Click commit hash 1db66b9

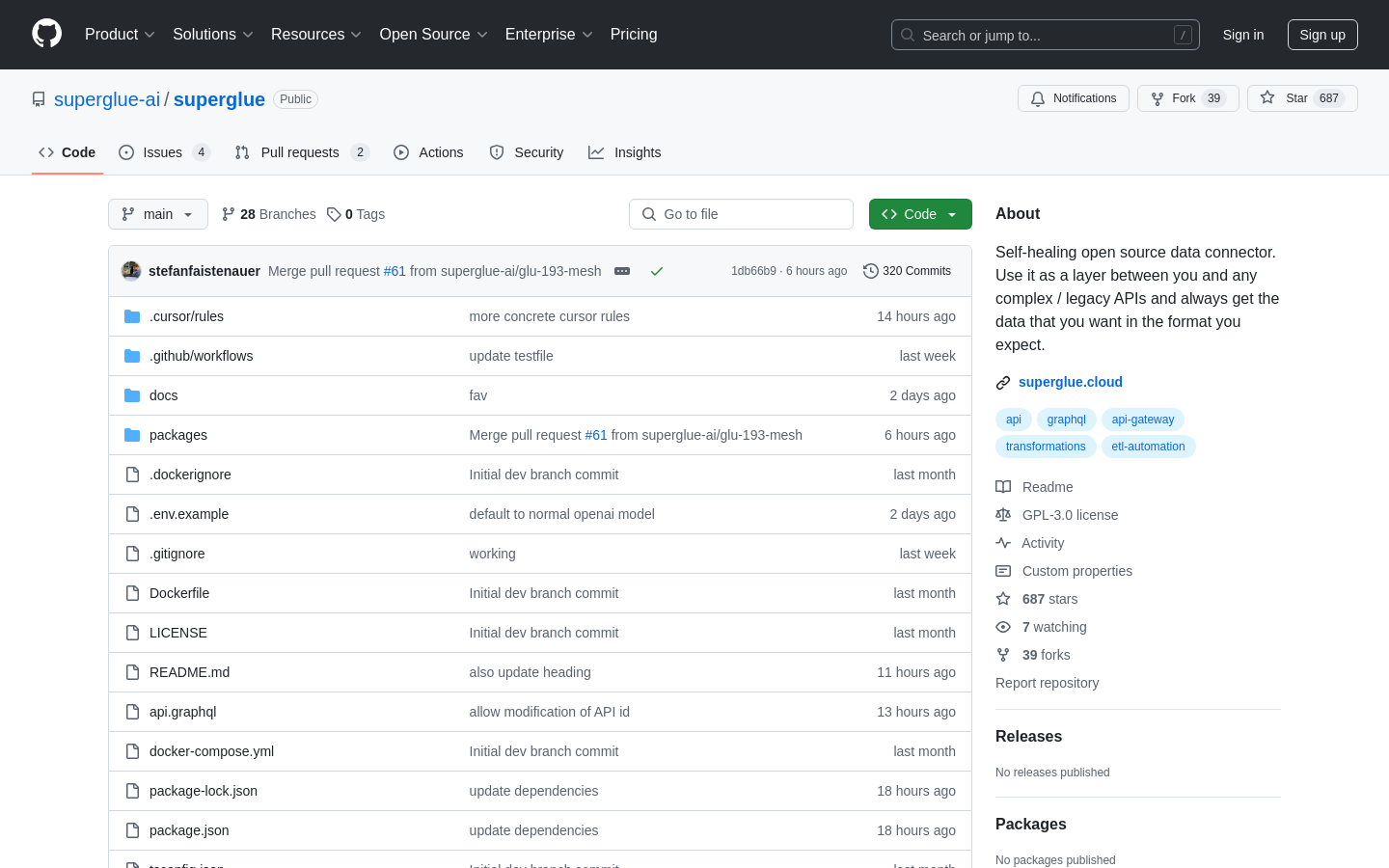coord(753,271)
